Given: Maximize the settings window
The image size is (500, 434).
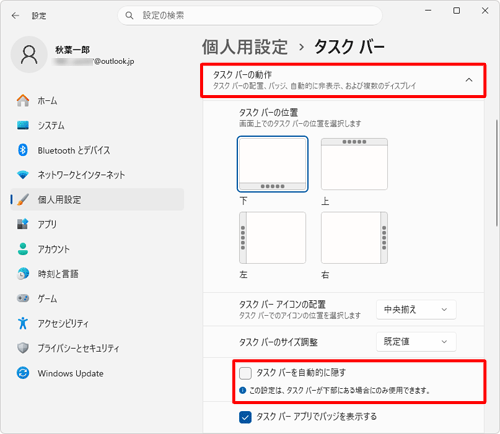Looking at the screenshot, I should click(456, 11).
